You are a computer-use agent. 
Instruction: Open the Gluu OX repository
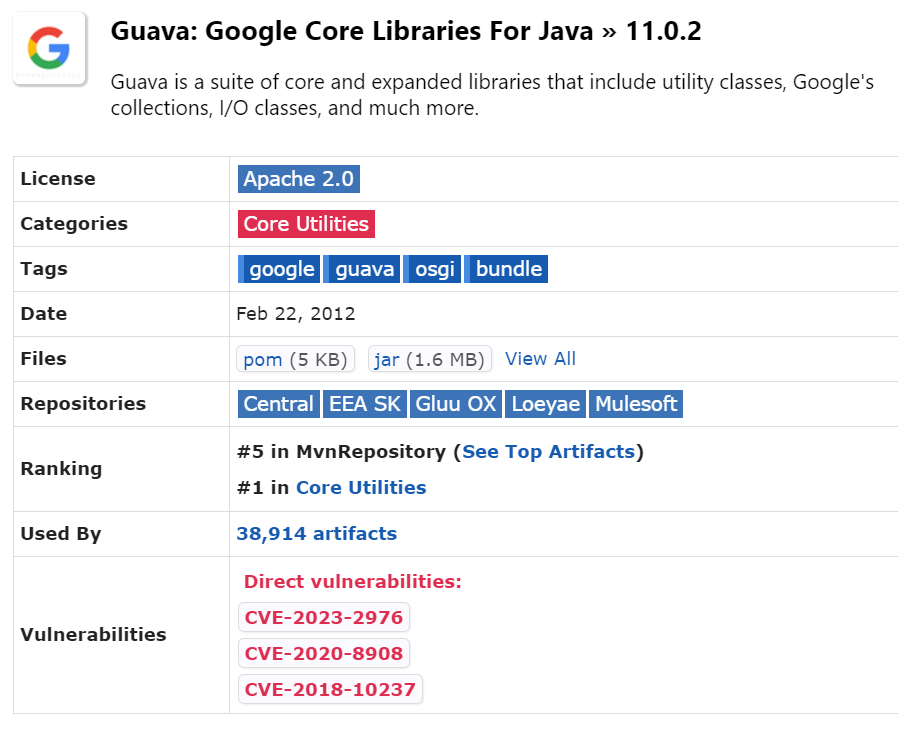(x=455, y=404)
